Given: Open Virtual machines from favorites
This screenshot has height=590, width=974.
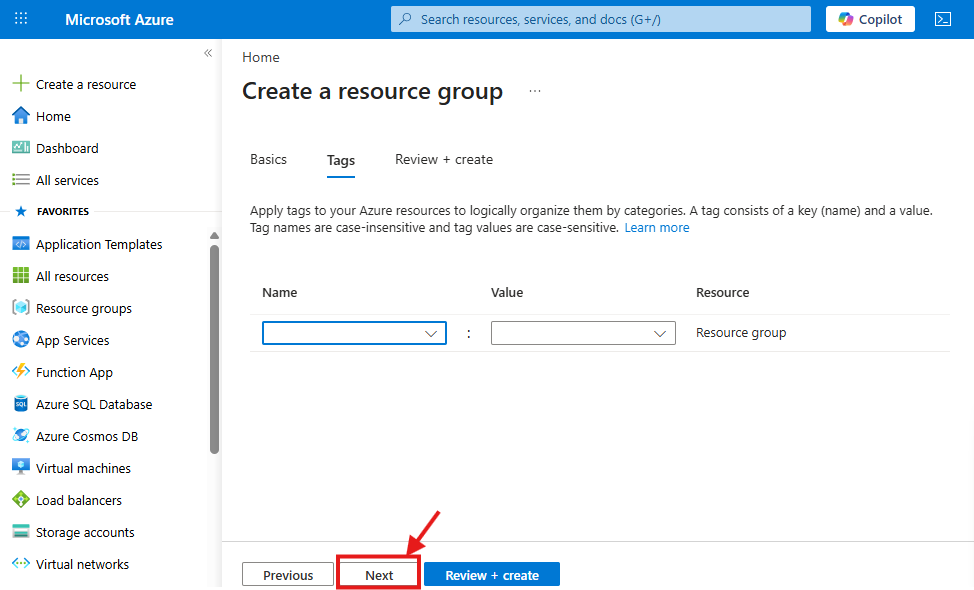Looking at the screenshot, I should tap(83, 468).
